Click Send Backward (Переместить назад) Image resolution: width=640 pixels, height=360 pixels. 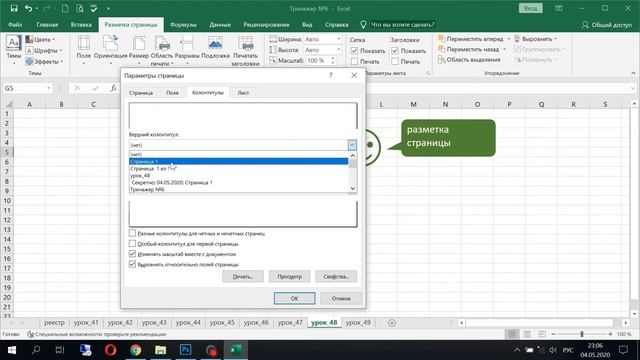[469, 49]
